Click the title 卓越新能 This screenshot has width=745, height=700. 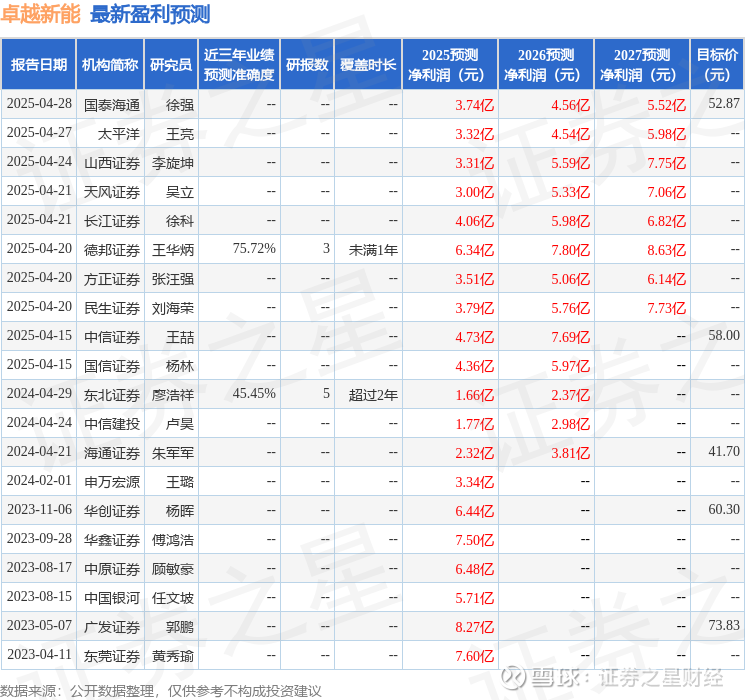click(40, 14)
